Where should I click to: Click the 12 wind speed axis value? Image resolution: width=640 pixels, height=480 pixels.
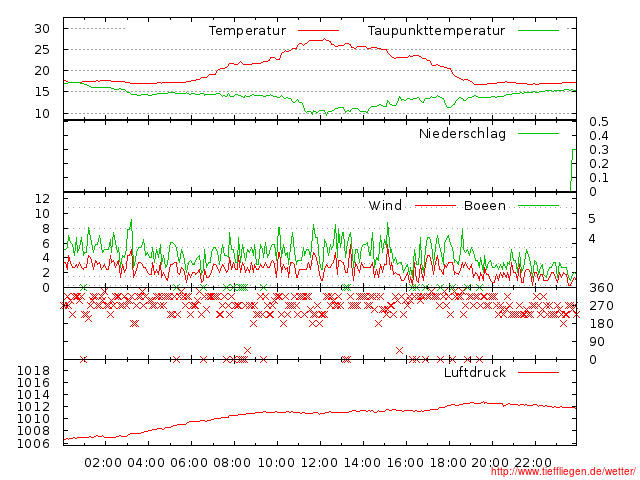(x=42, y=199)
